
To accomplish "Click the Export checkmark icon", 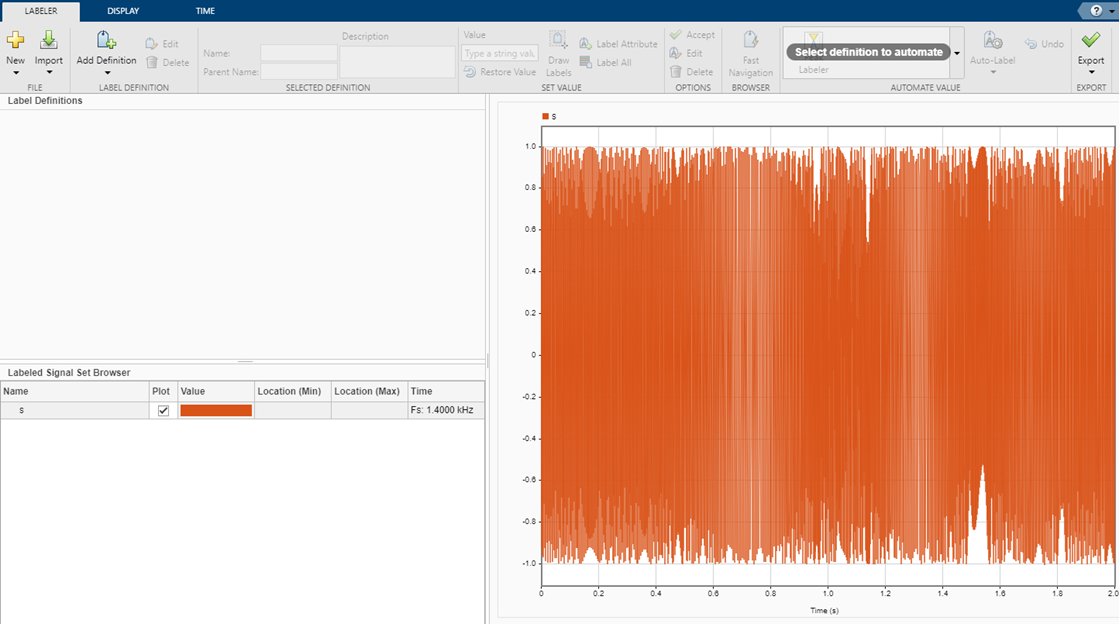I will coord(1090,40).
